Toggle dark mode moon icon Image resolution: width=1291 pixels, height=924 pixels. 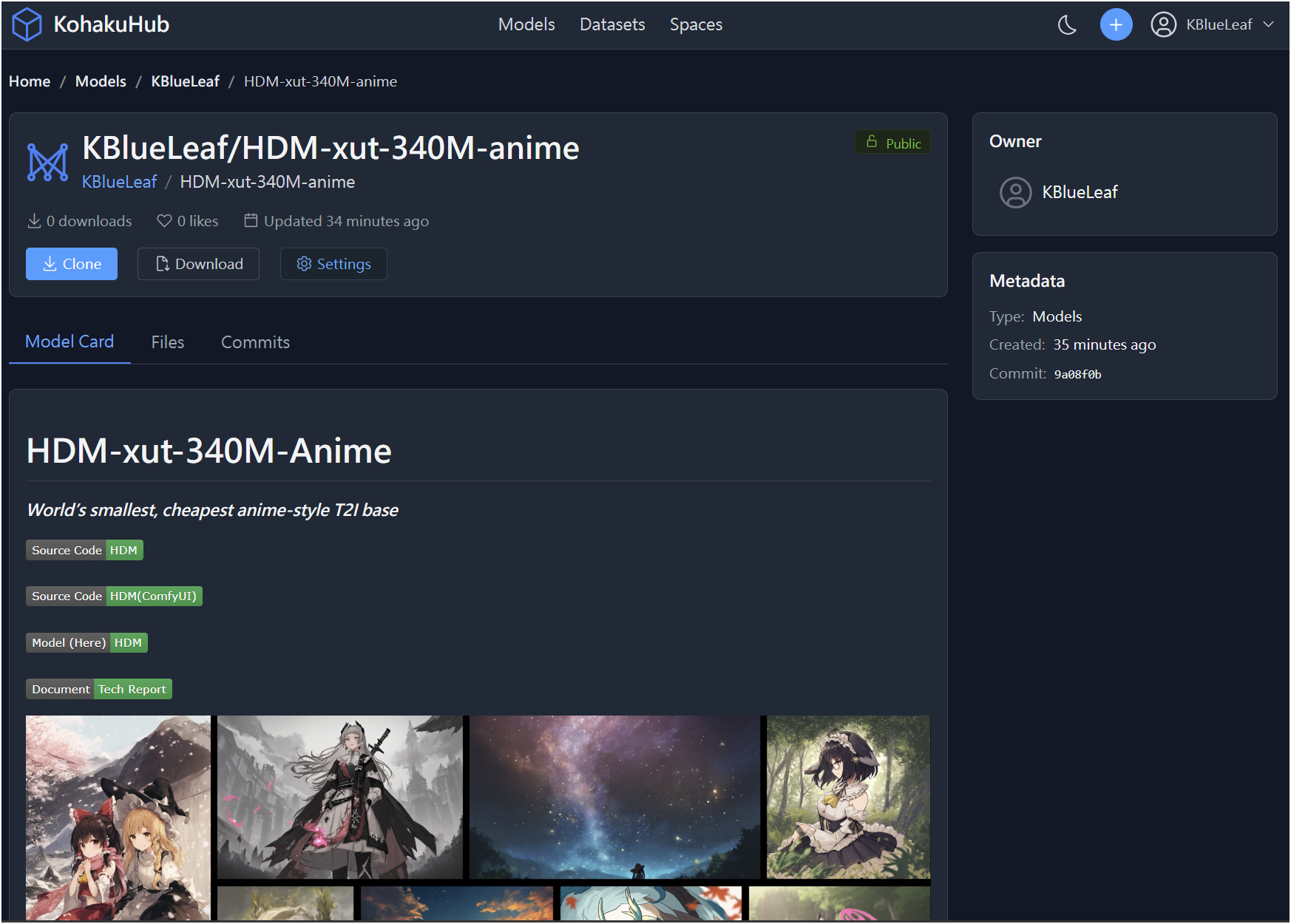[x=1067, y=25]
